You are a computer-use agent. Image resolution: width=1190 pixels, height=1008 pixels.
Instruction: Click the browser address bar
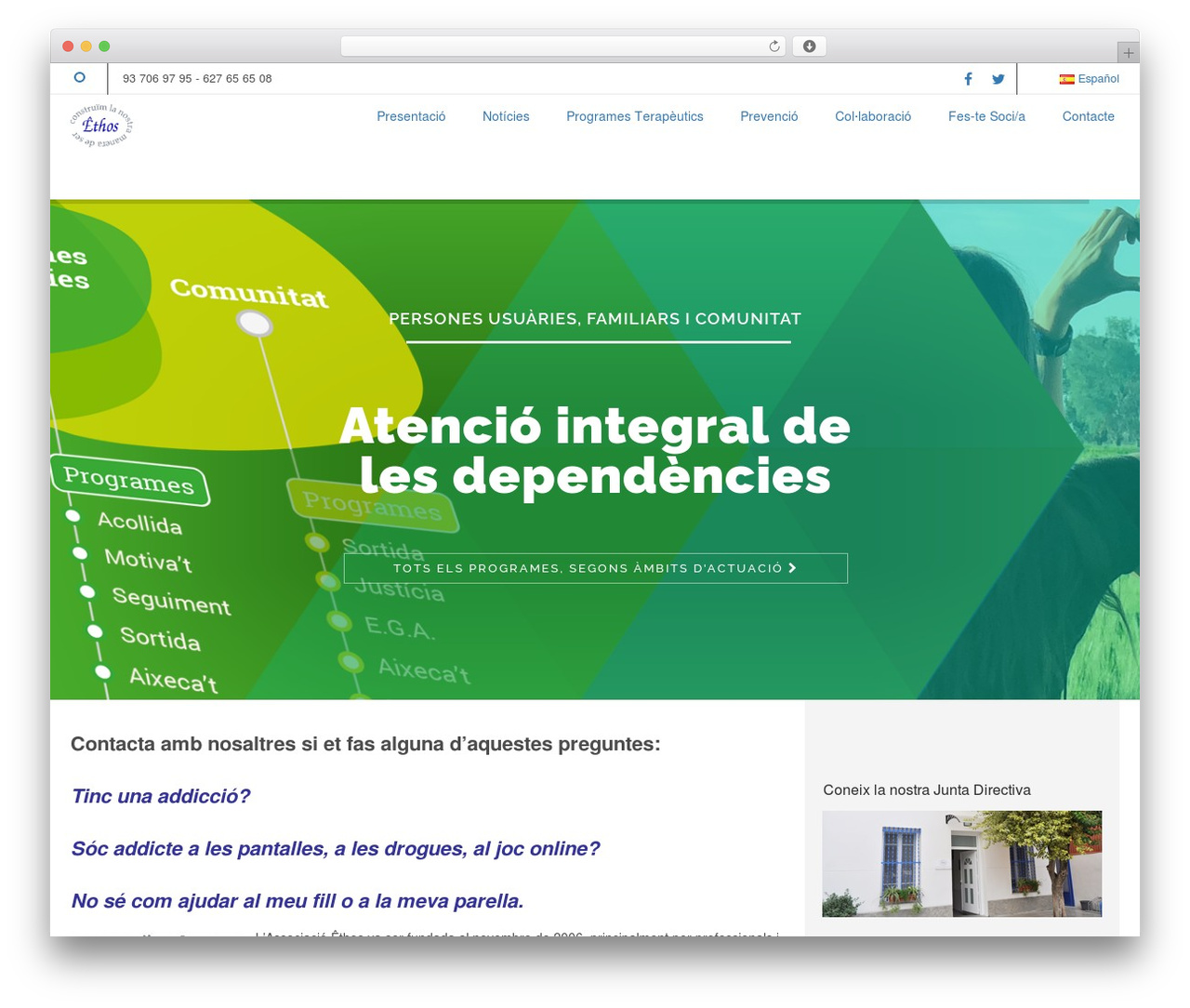(x=562, y=46)
